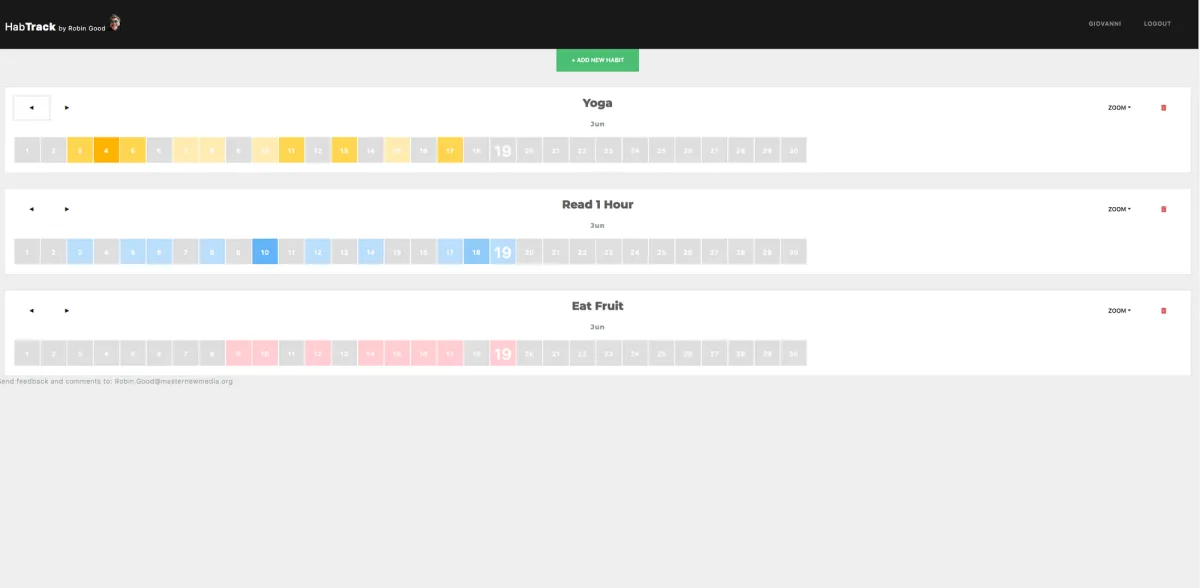The height and width of the screenshot is (588, 1200).
Task: Toggle day 12 in Eat Fruit row
Action: (318, 353)
